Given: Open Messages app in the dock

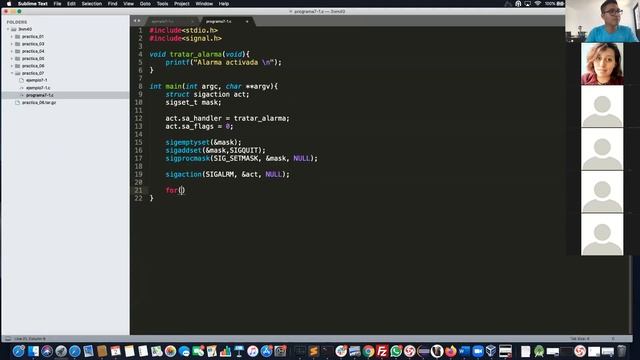Looking at the screenshot, I should (184, 351).
